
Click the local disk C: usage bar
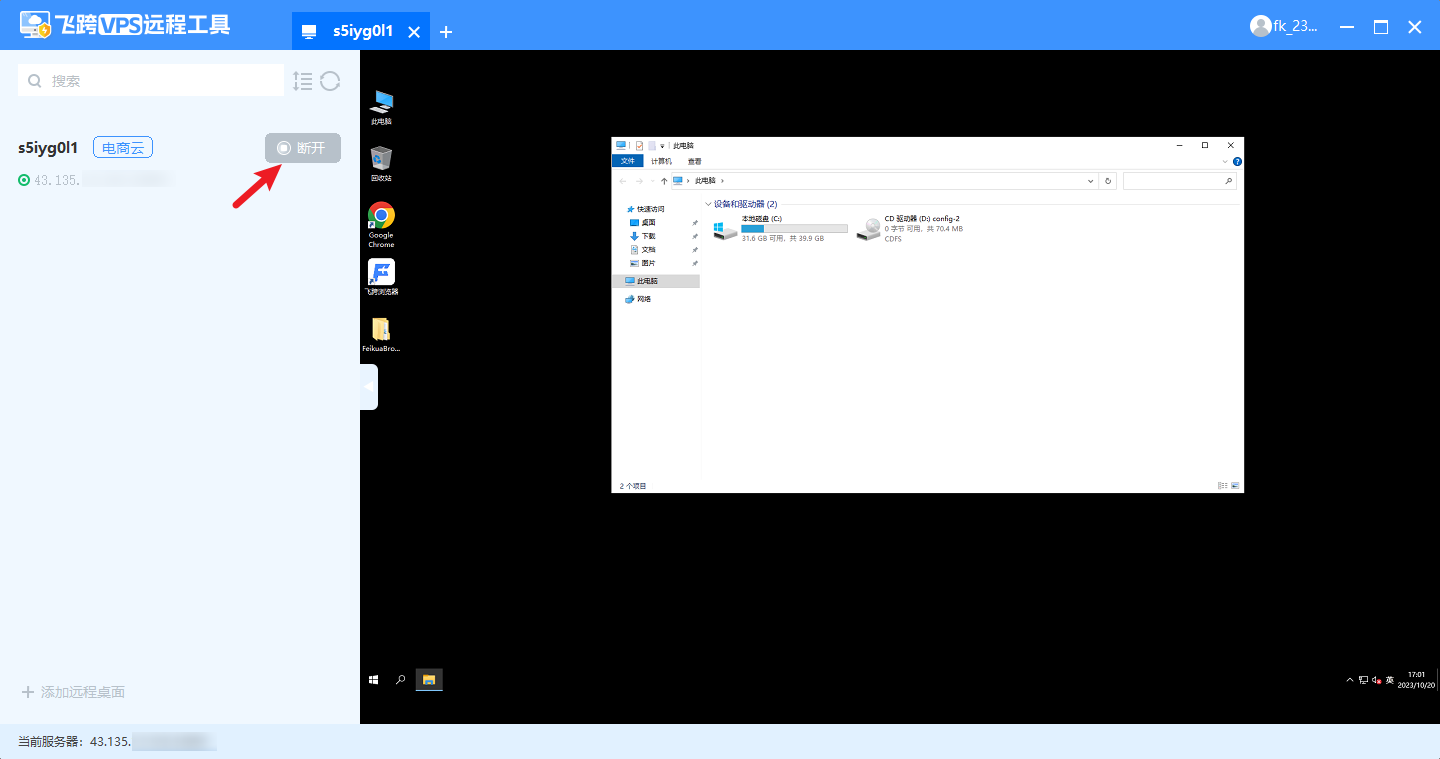coord(794,229)
